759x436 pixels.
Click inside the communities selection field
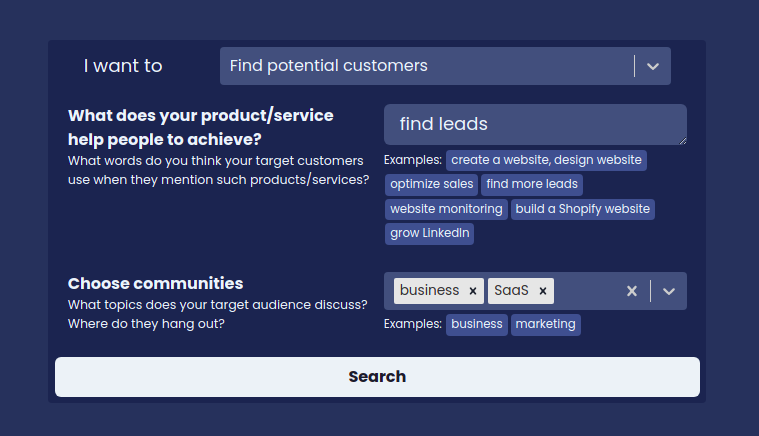(586, 291)
